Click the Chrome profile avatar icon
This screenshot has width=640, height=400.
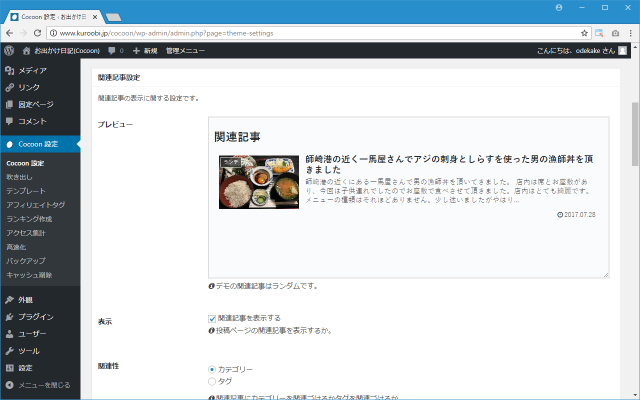(x=559, y=7)
